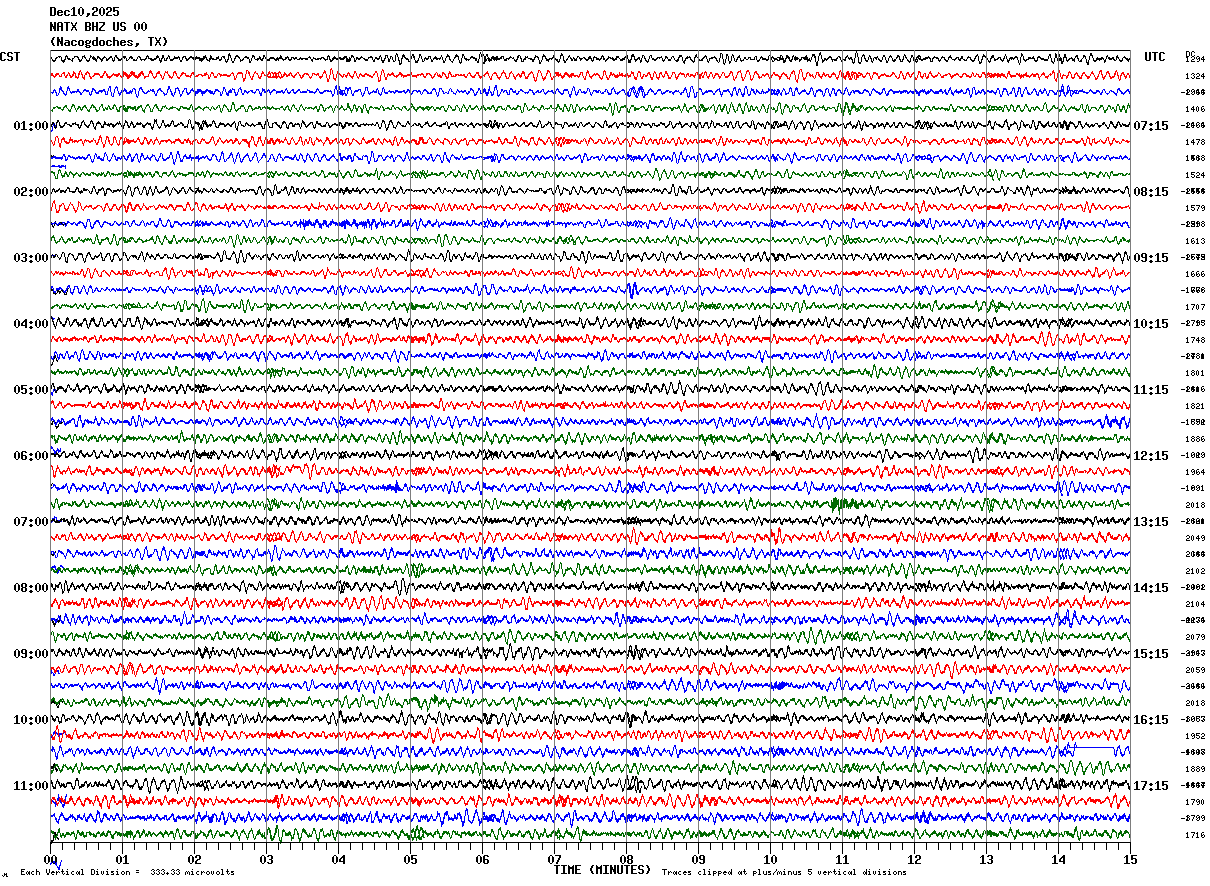Click the DC offset value 1801
This screenshot has width=1210, height=886.
pyautogui.click(x=1195, y=373)
